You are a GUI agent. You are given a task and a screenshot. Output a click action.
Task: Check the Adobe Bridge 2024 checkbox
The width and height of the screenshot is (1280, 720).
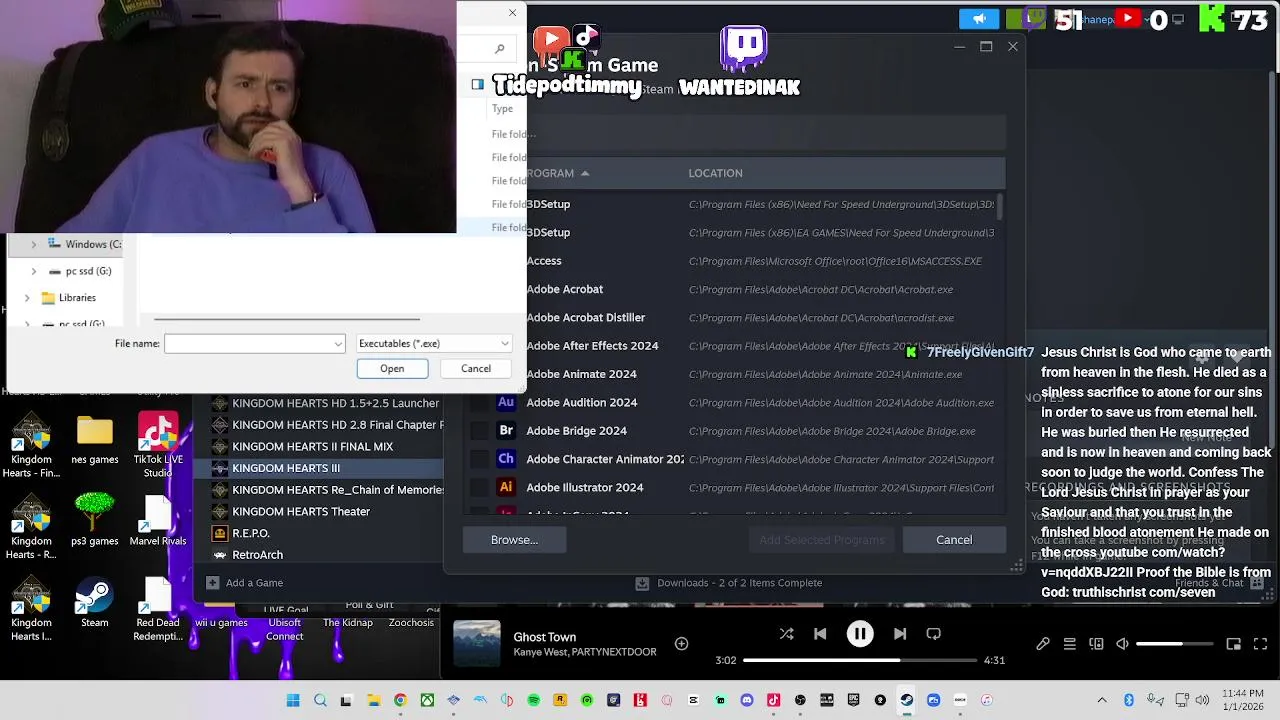click(x=480, y=431)
